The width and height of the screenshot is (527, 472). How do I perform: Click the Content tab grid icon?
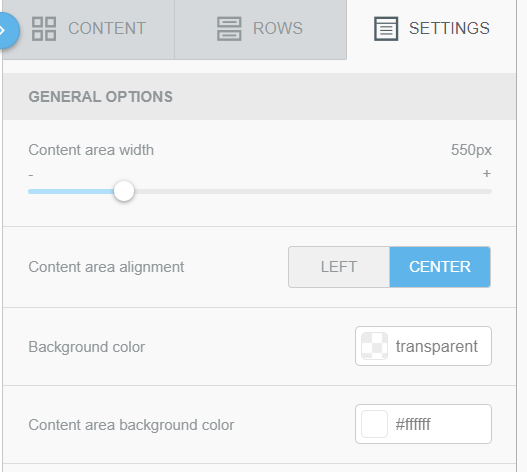click(x=44, y=29)
